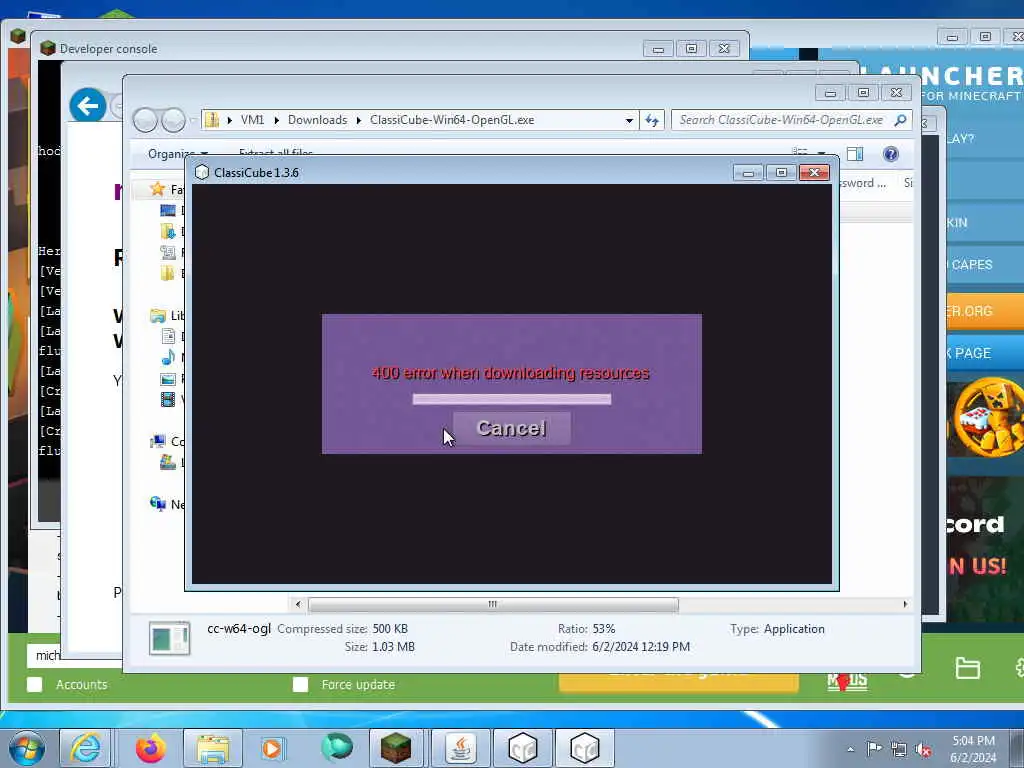Open the Organize menu in Explorer
Viewport: 1024px width, 768px height.
pyautogui.click(x=178, y=154)
